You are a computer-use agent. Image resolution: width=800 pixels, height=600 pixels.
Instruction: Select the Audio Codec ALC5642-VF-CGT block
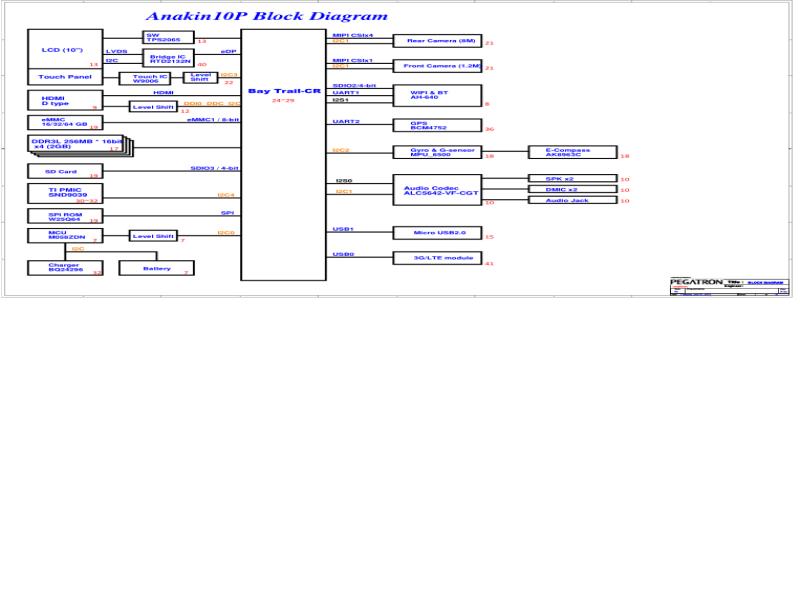click(x=437, y=190)
